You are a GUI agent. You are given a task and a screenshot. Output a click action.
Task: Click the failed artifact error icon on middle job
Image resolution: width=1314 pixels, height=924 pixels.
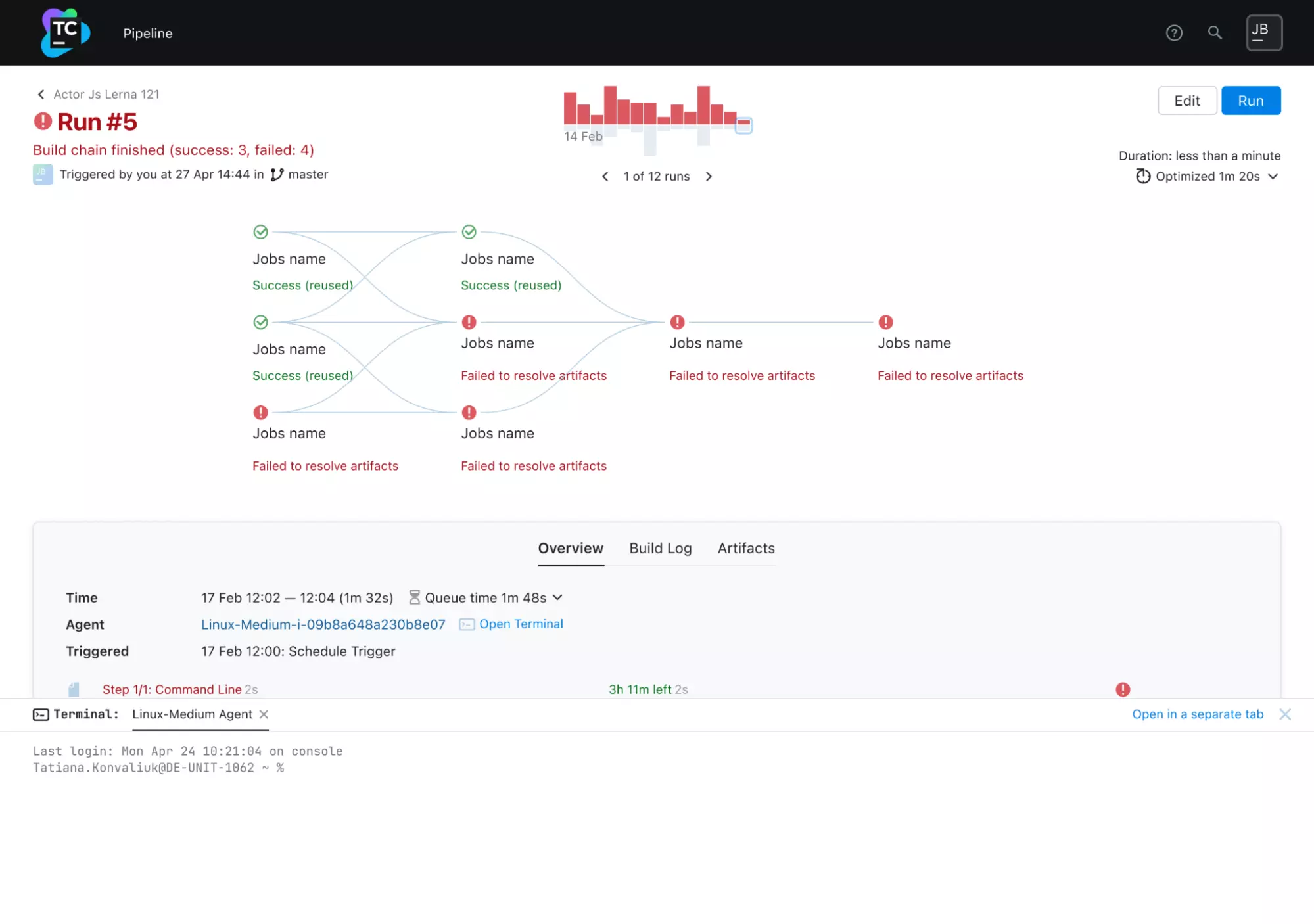click(677, 322)
